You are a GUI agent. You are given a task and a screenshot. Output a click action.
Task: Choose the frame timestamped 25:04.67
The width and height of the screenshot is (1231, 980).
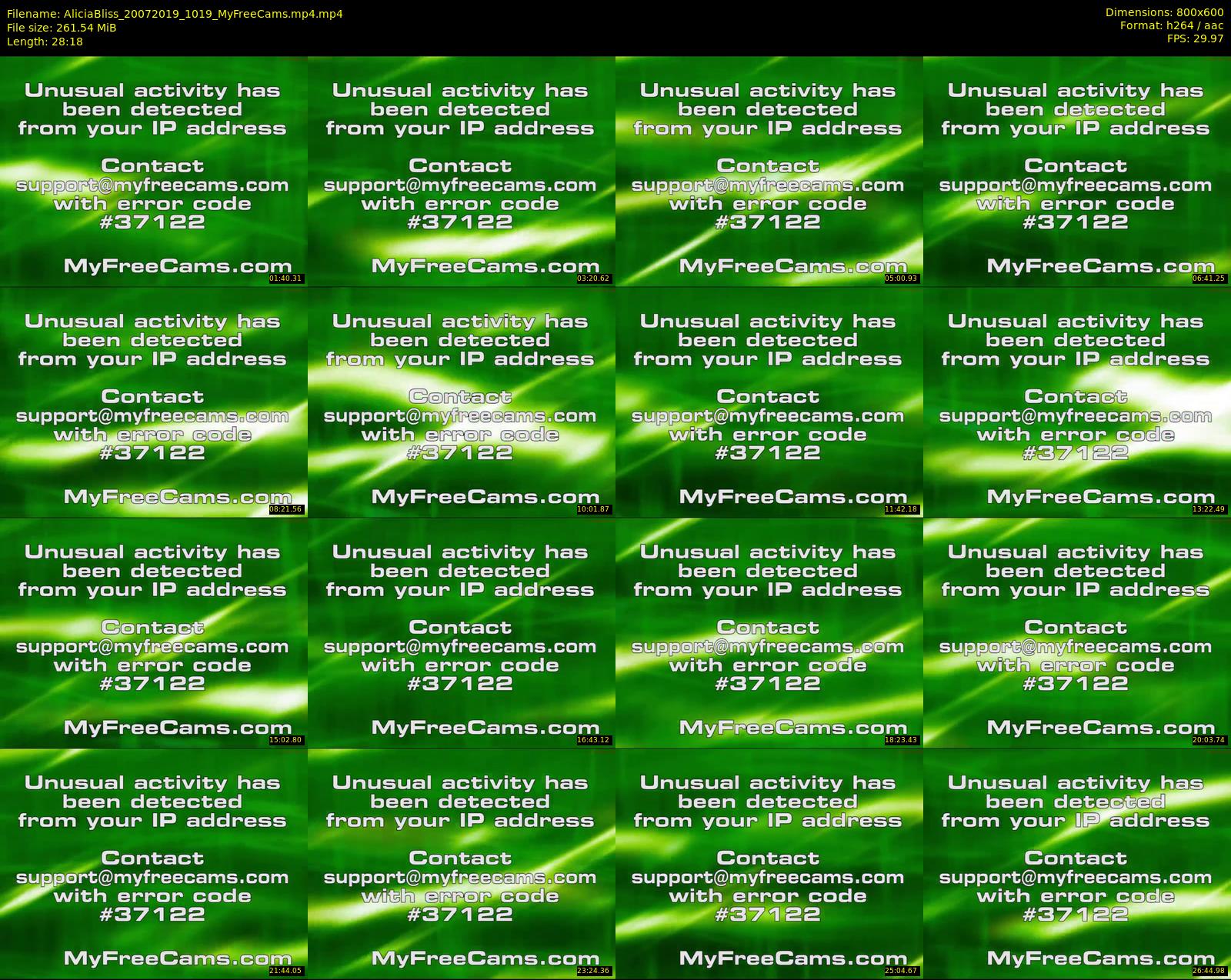[769, 863]
